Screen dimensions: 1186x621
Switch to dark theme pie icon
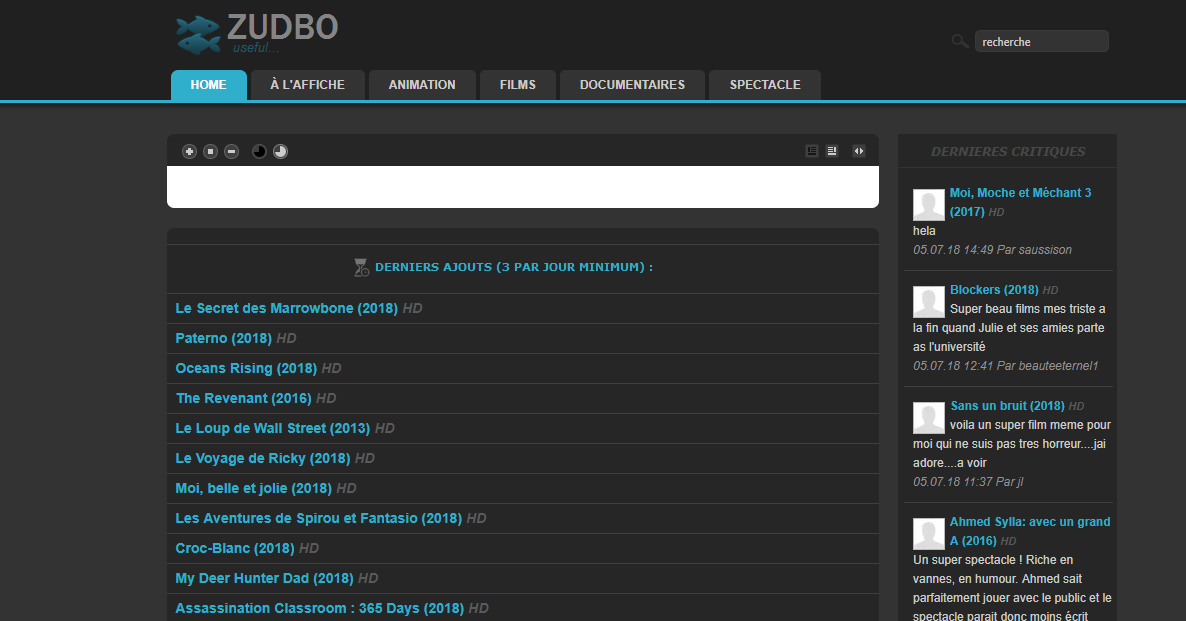click(259, 151)
